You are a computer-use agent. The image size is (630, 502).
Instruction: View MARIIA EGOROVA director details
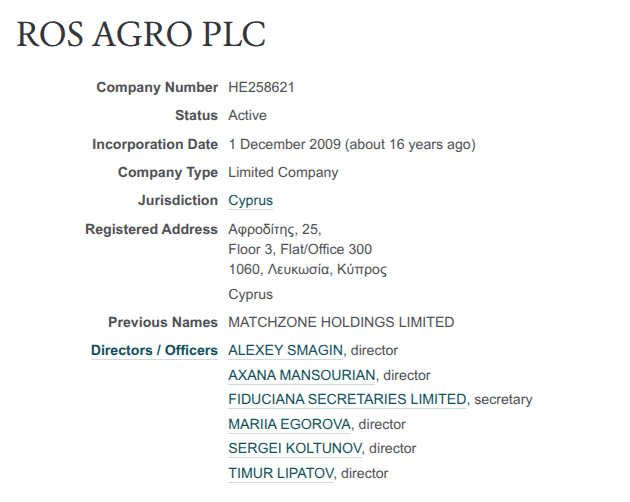click(290, 425)
